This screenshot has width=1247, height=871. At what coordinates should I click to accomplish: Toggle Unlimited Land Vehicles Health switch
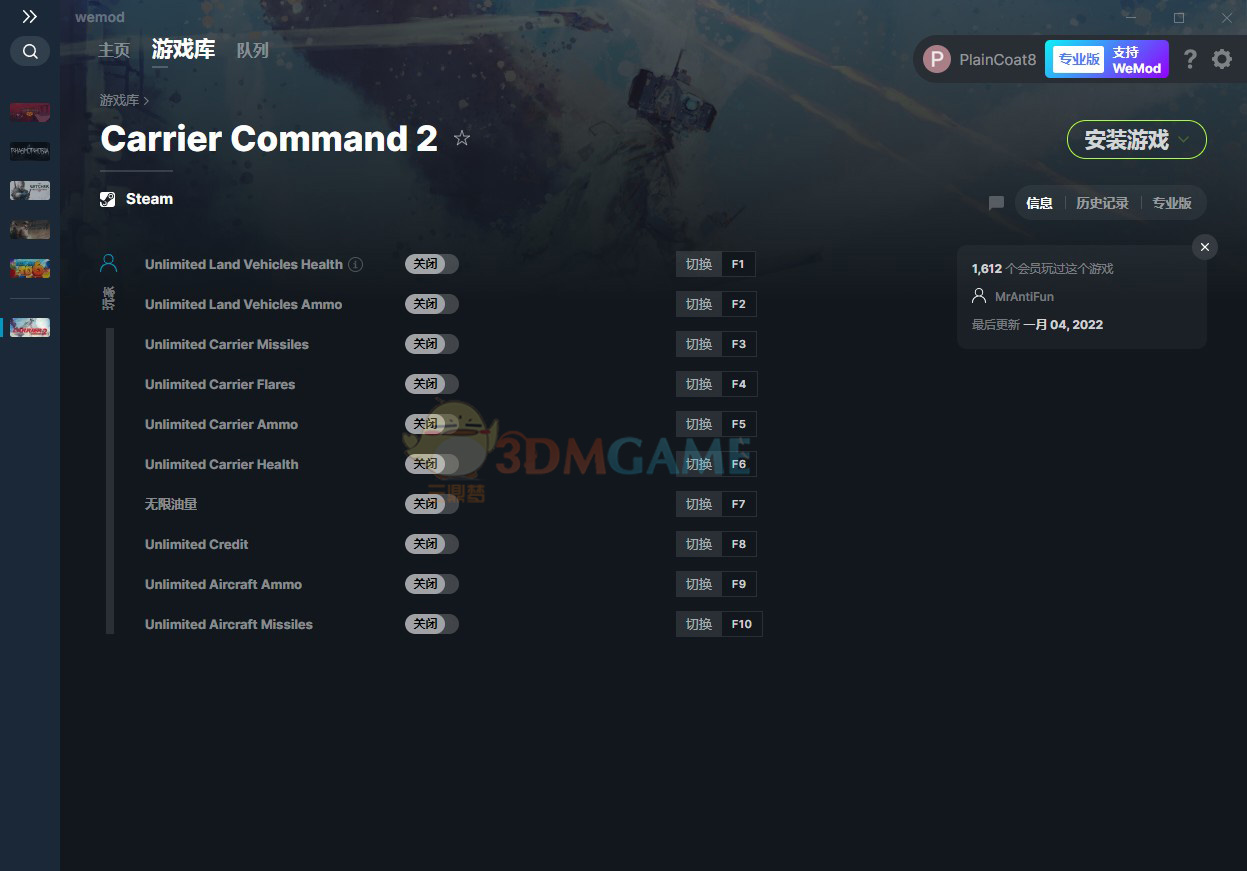click(432, 264)
